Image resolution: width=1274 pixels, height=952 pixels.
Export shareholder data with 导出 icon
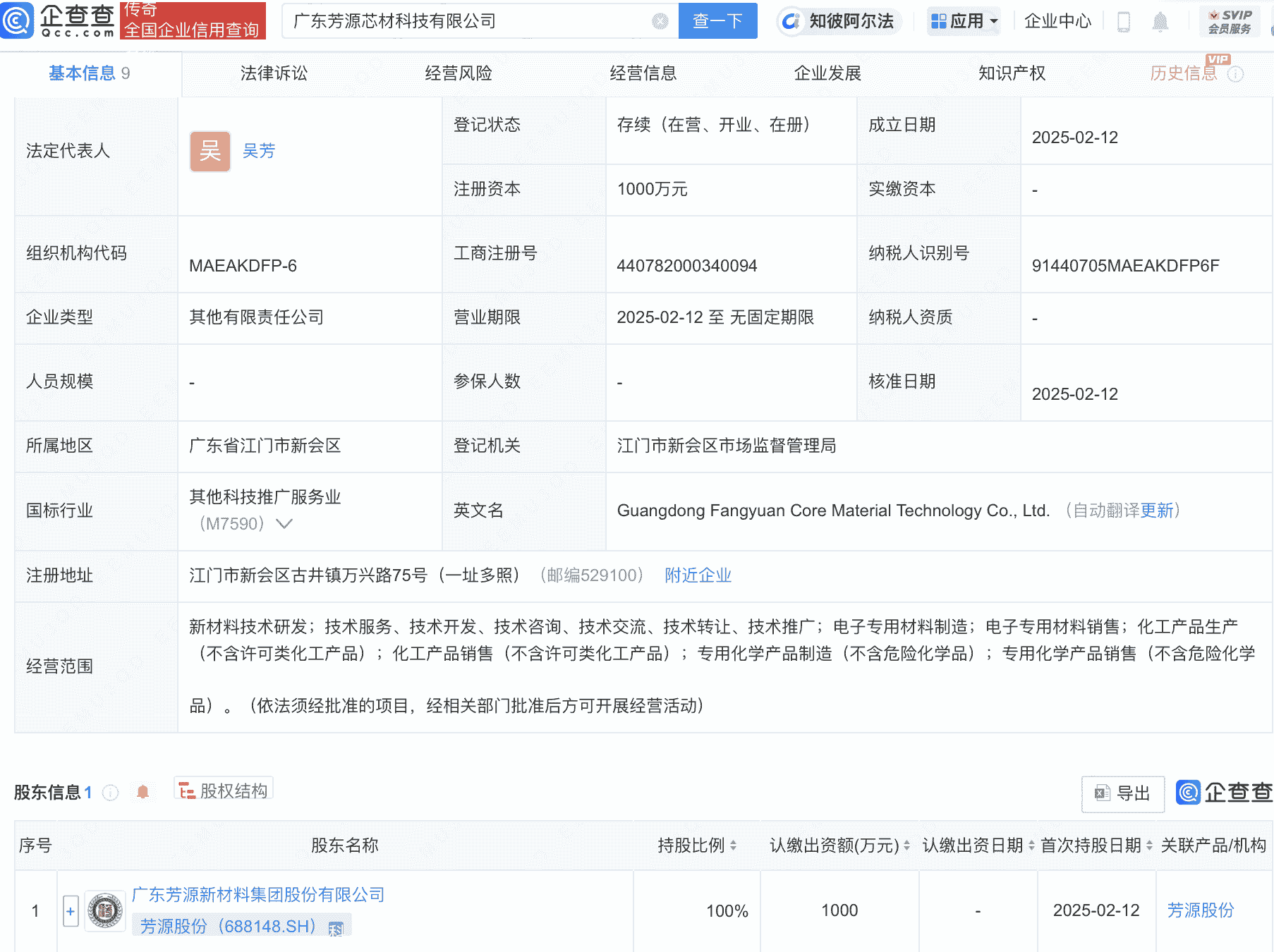1122,793
